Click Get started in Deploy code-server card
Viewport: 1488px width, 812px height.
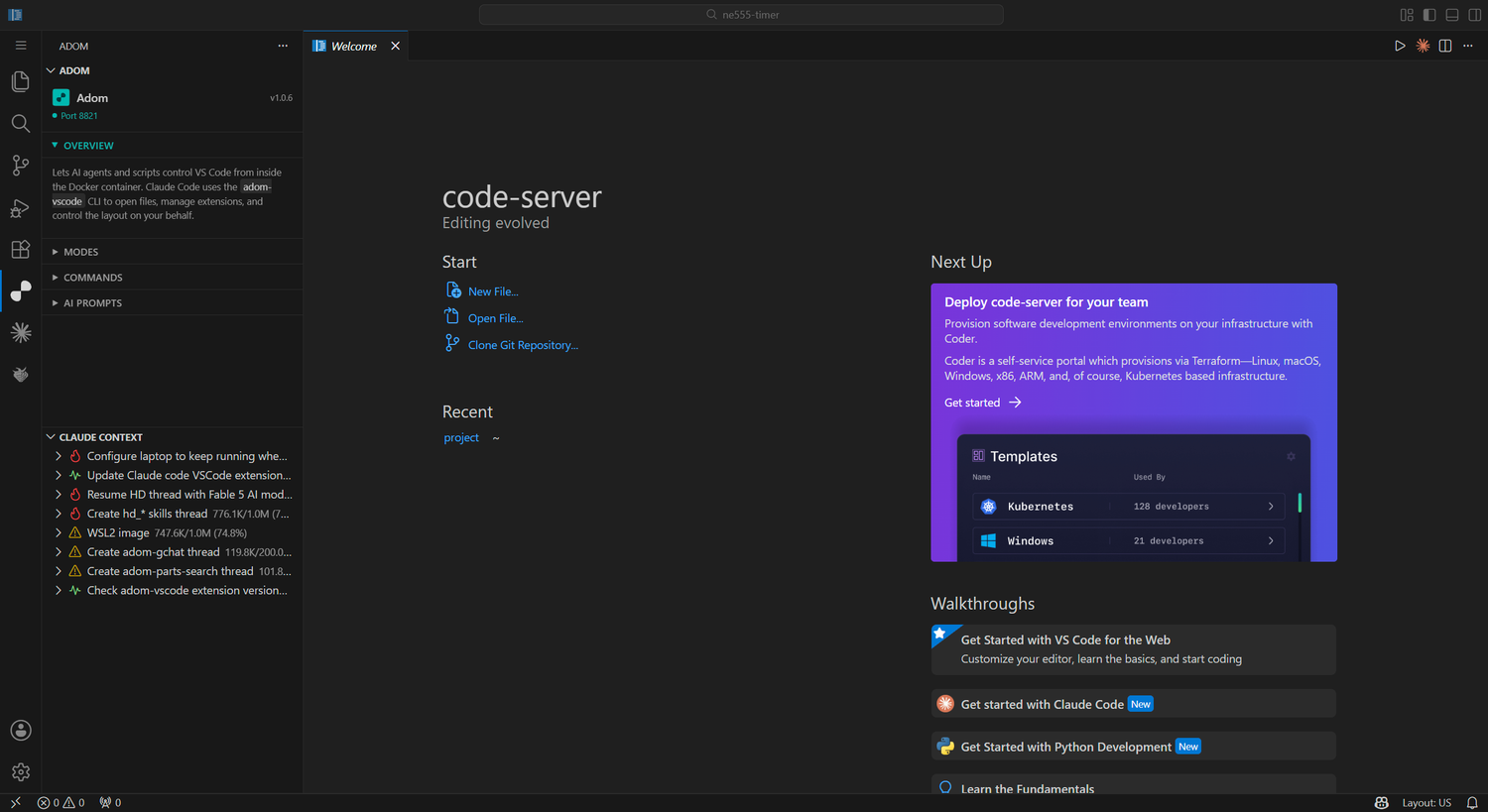pyautogui.click(x=982, y=403)
